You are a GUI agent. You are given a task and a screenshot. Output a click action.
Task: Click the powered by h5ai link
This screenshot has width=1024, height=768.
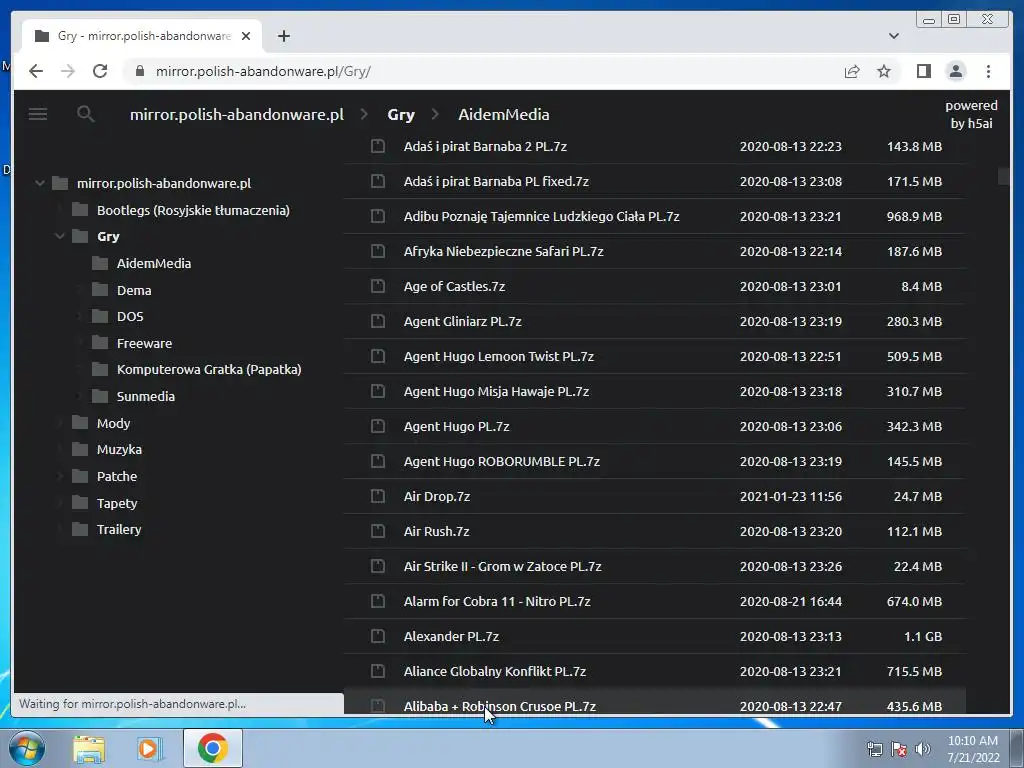tap(971, 114)
